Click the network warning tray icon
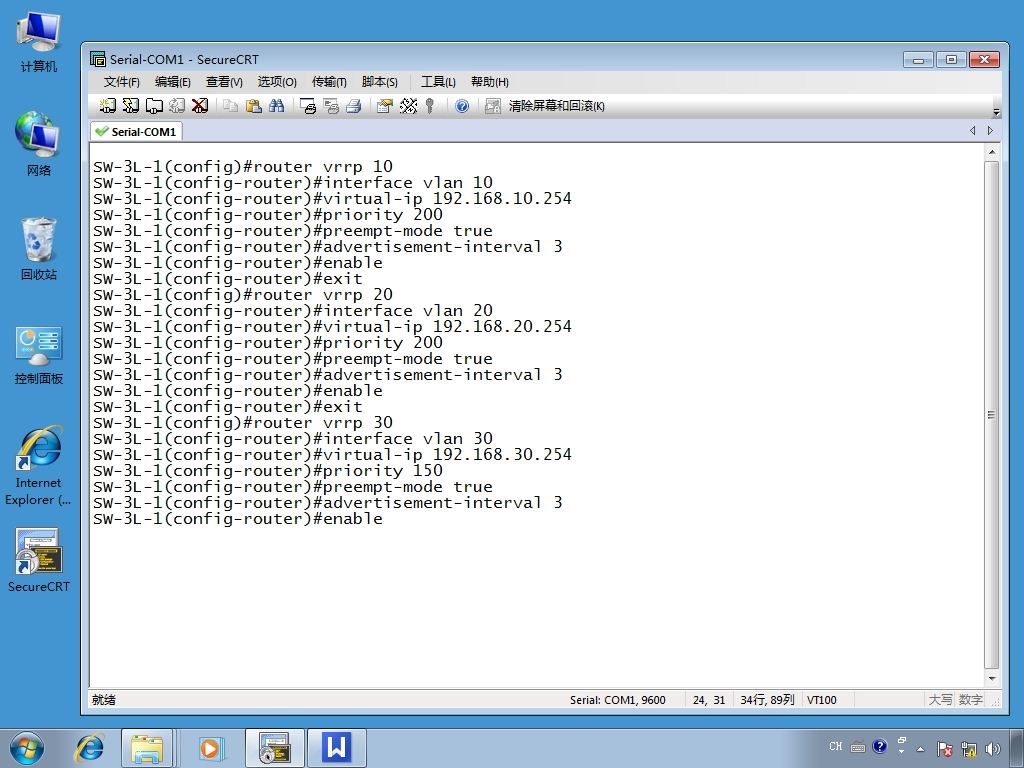The height and width of the screenshot is (768, 1024). click(x=968, y=749)
